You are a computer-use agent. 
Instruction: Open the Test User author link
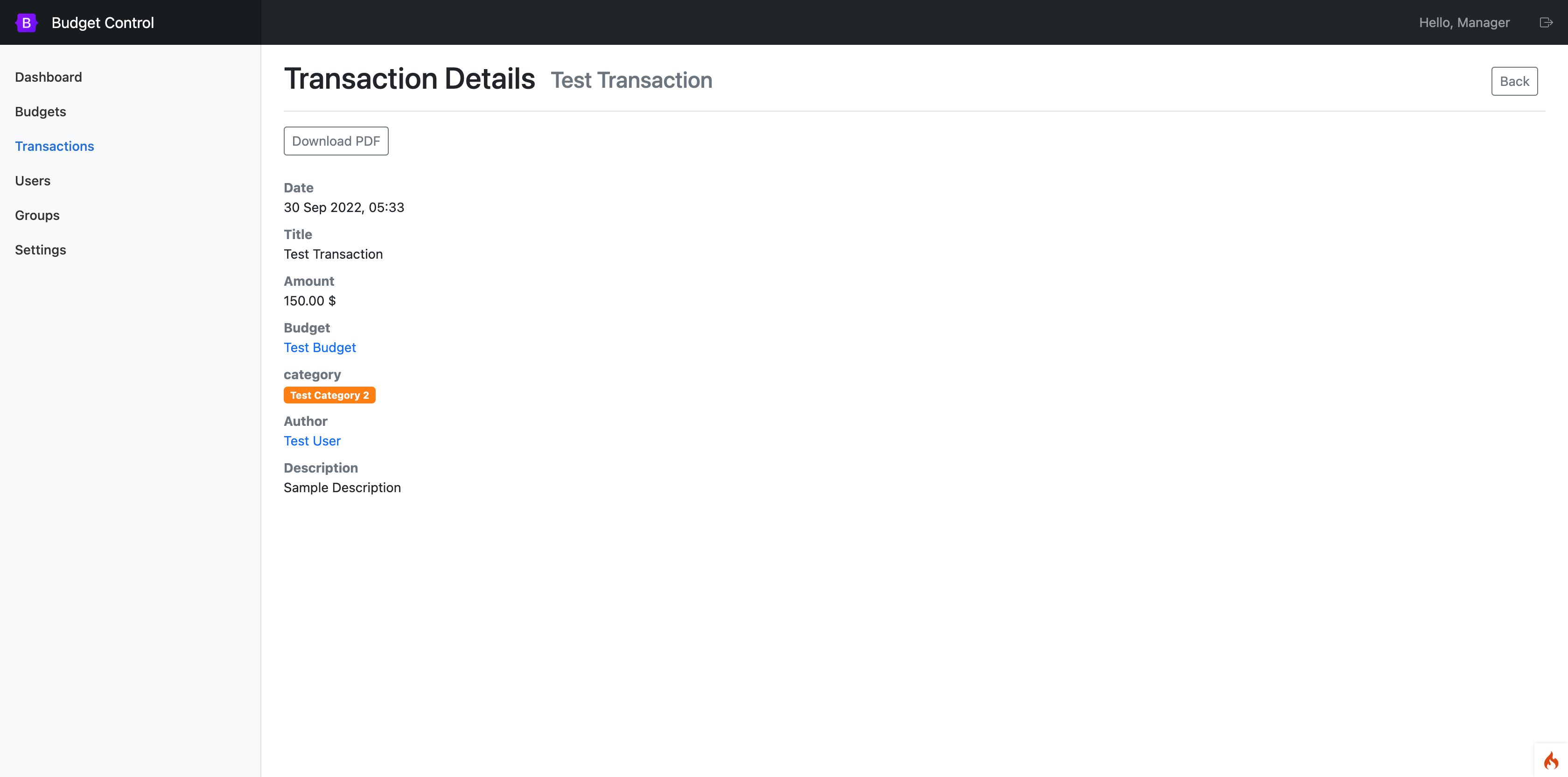pyautogui.click(x=312, y=441)
